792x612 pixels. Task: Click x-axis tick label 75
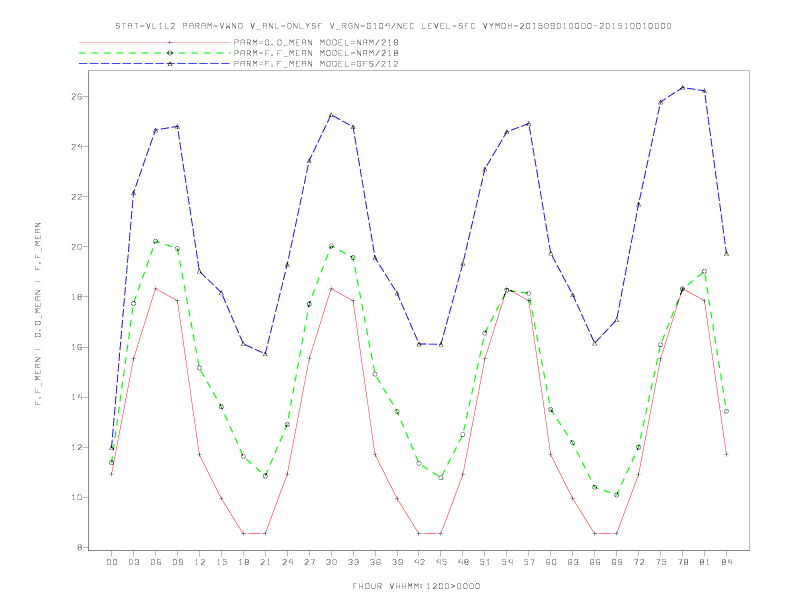pos(661,562)
